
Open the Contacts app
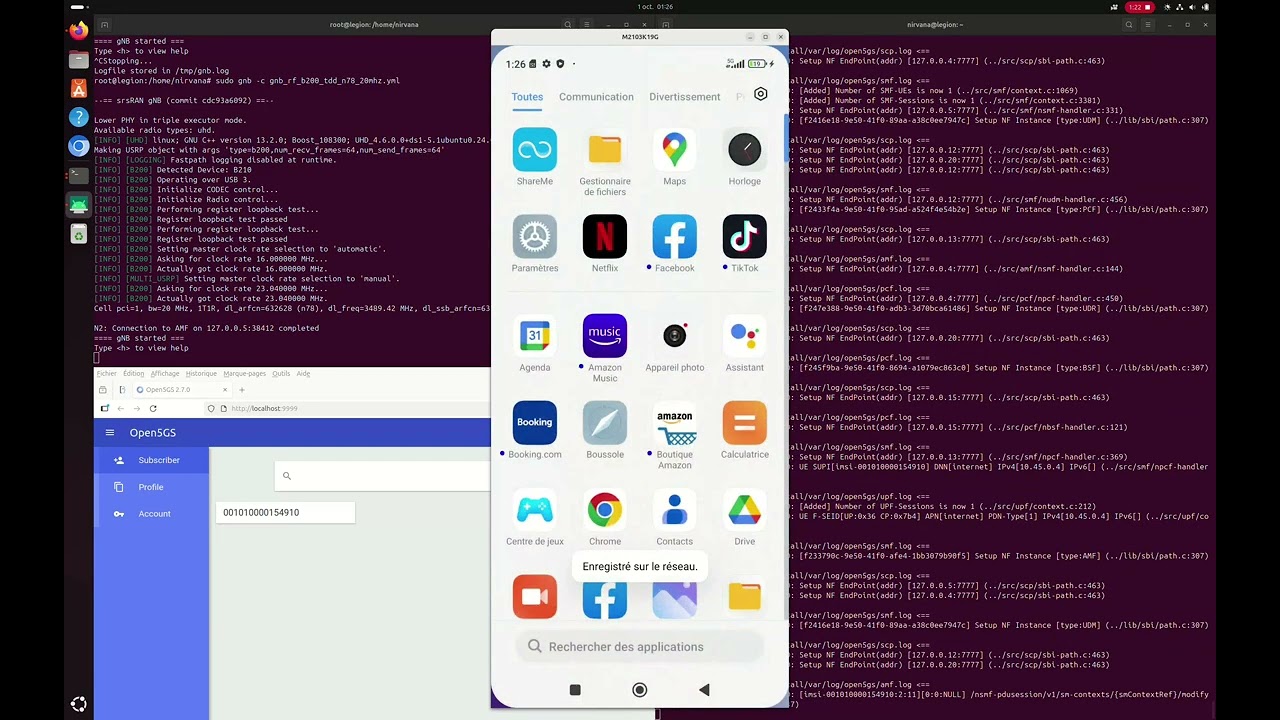pos(675,510)
